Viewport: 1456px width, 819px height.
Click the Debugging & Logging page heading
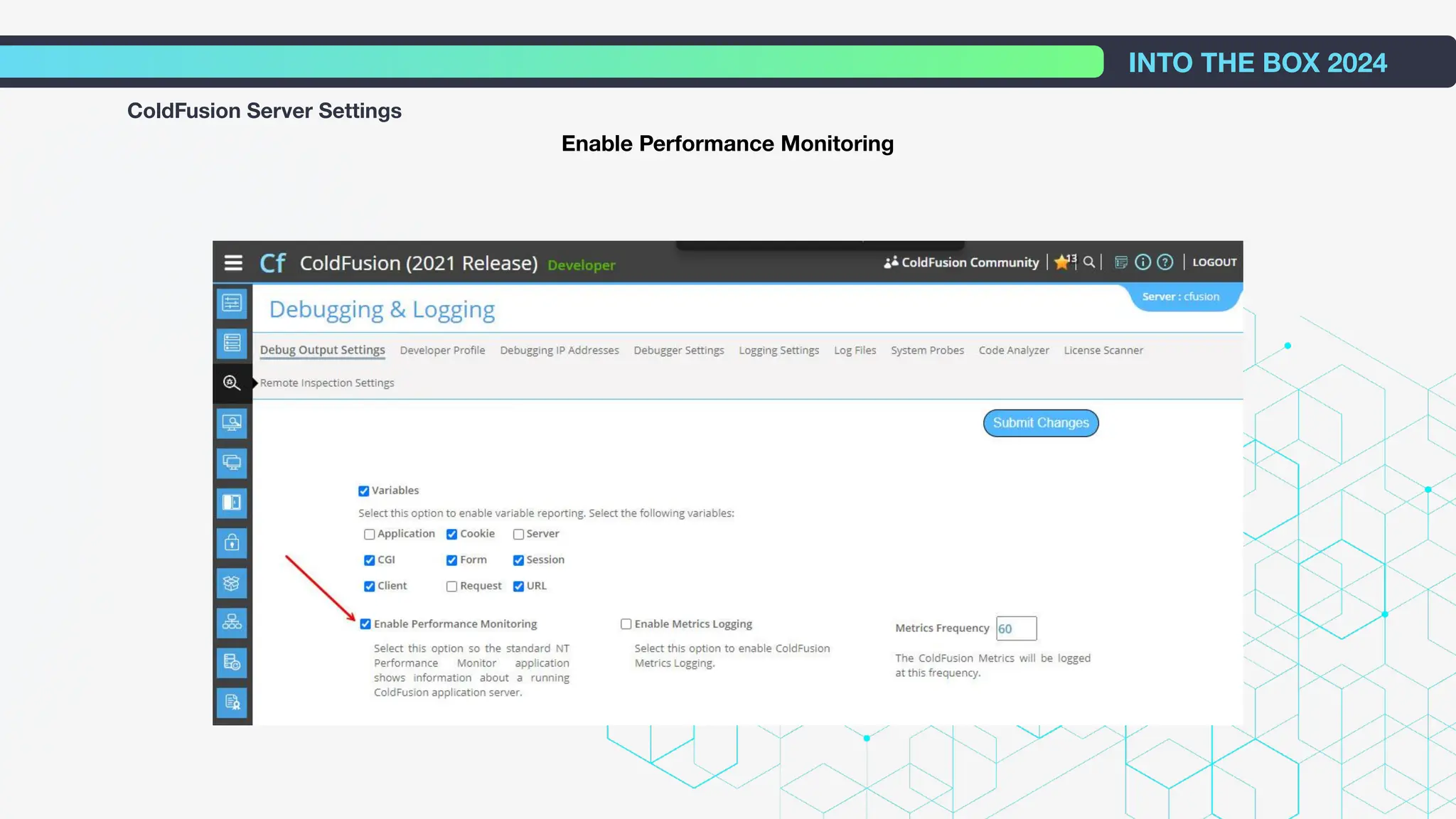tap(382, 310)
